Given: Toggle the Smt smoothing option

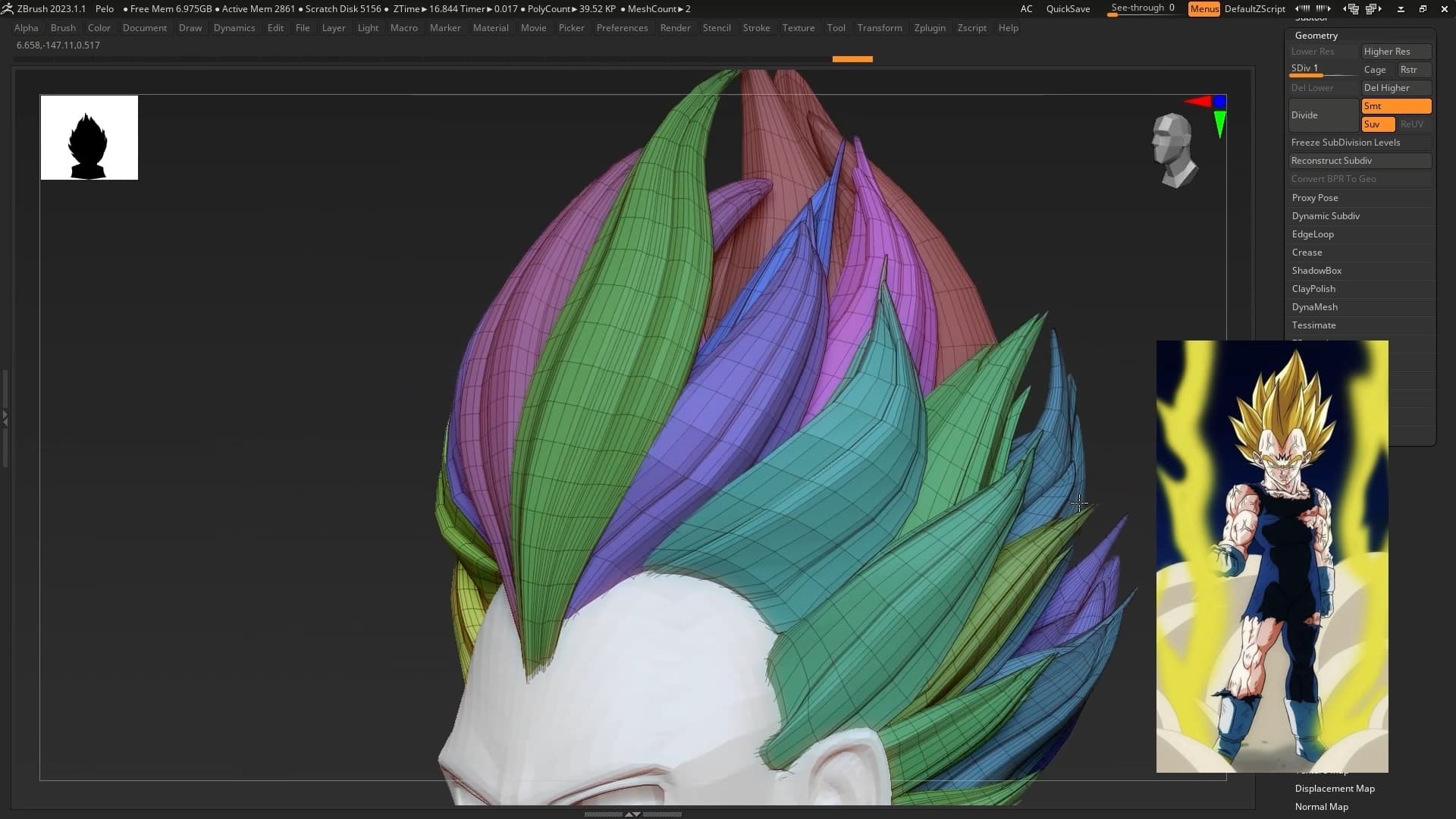Looking at the screenshot, I should (1396, 106).
